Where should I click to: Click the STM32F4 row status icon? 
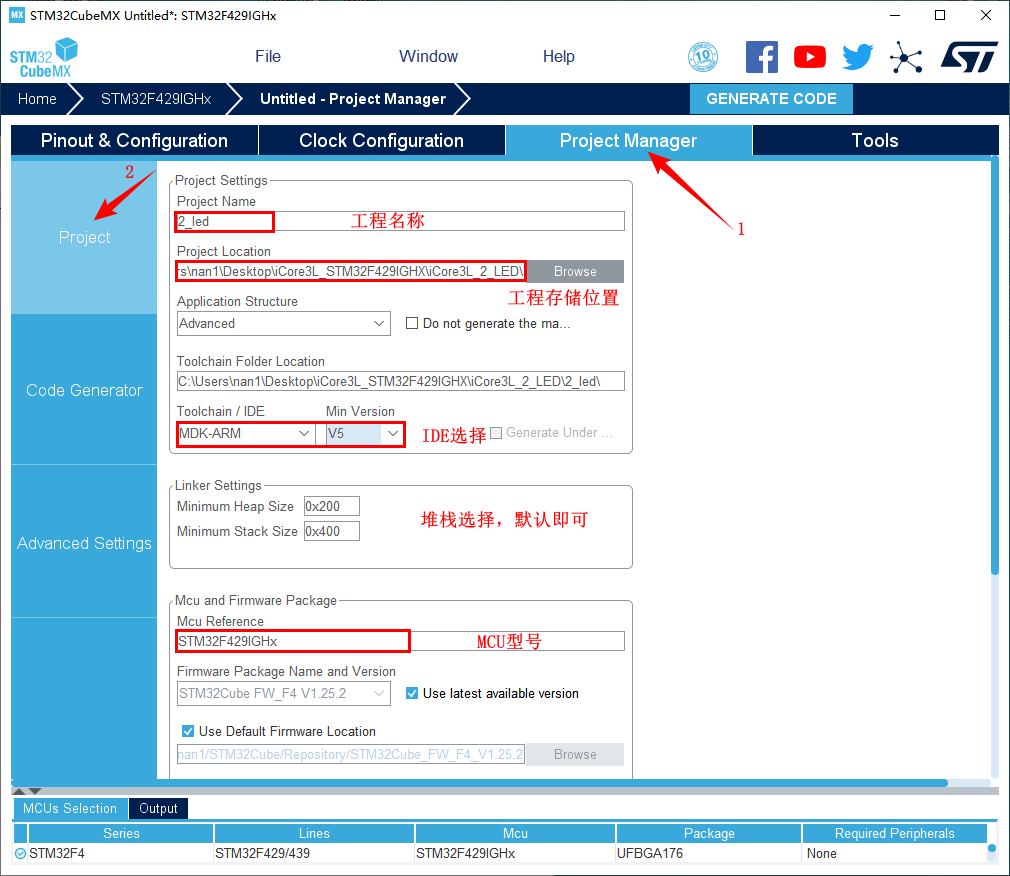20,853
